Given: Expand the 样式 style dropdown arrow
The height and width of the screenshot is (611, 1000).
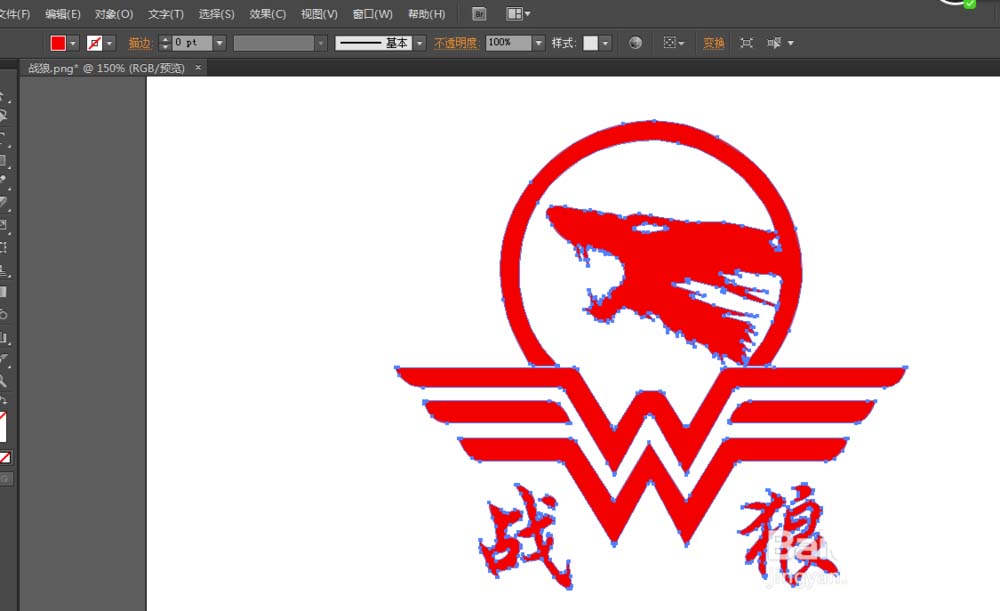Looking at the screenshot, I should [605, 43].
